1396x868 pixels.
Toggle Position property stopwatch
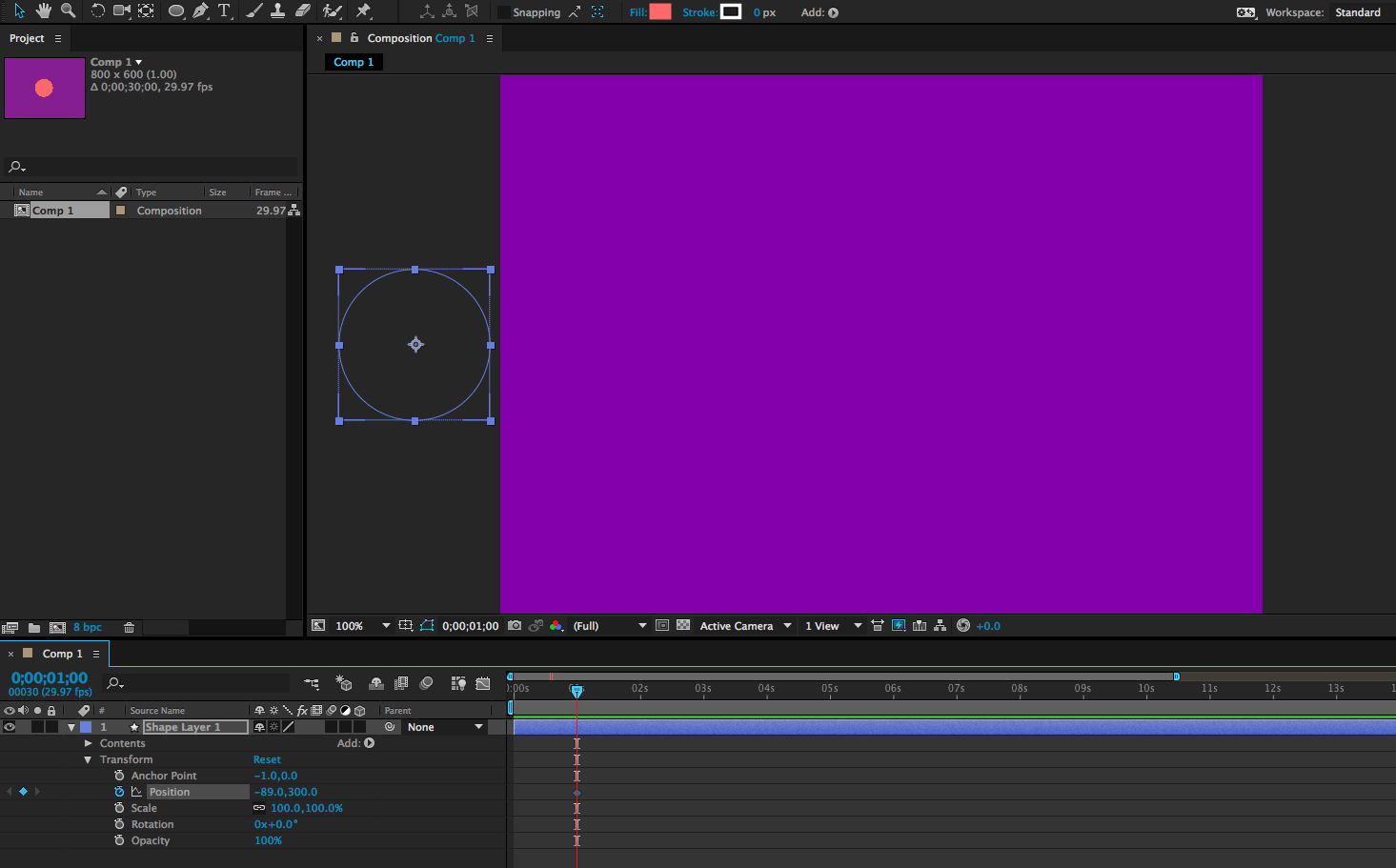(x=119, y=792)
